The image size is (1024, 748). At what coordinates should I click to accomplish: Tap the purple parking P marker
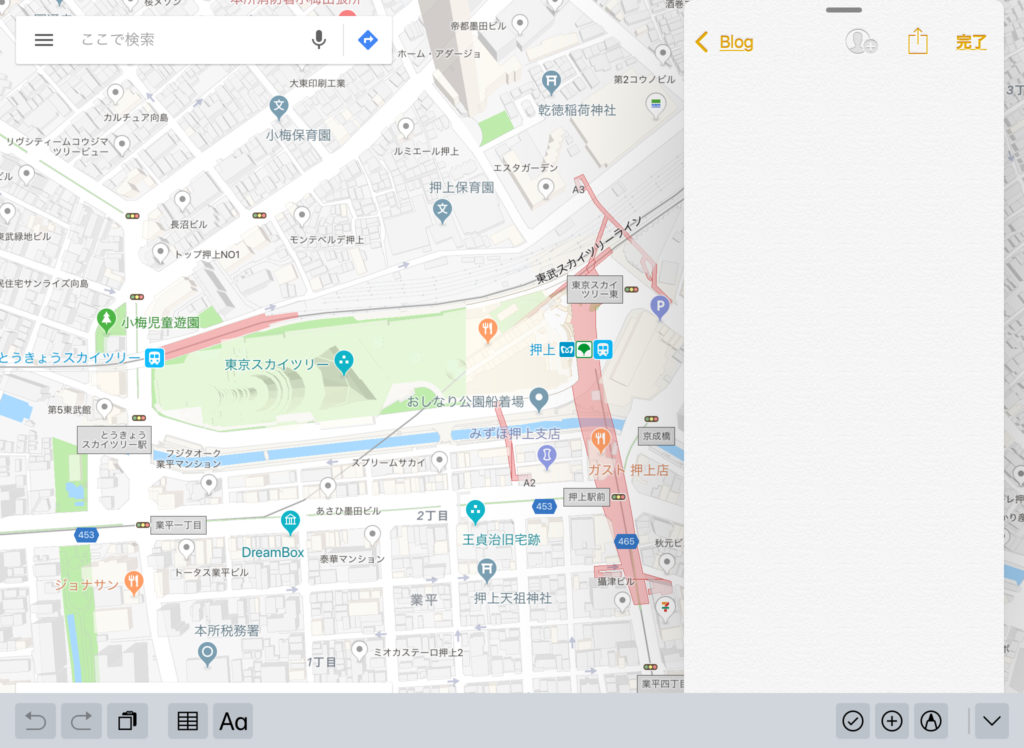[660, 306]
